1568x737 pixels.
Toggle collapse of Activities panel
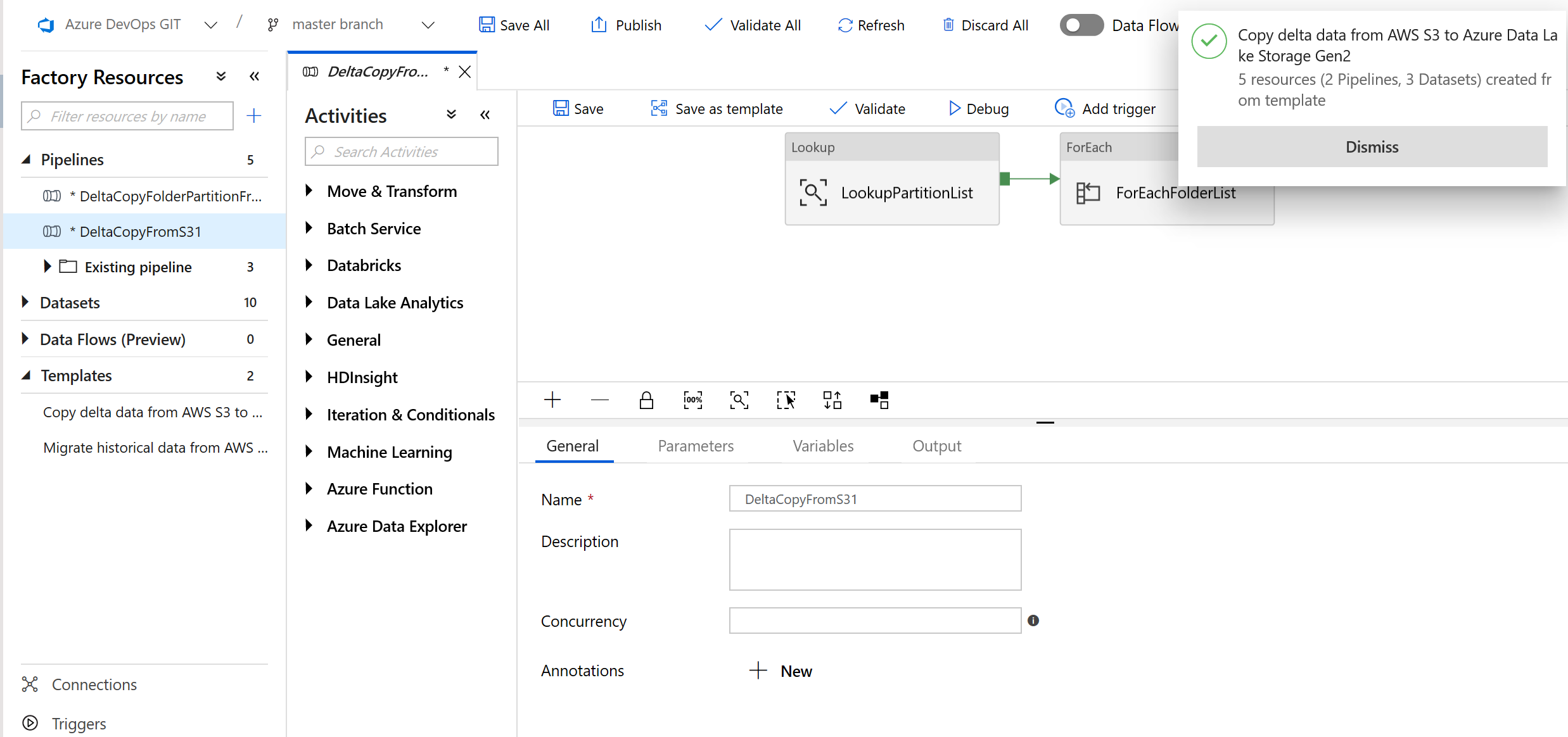pyautogui.click(x=483, y=114)
